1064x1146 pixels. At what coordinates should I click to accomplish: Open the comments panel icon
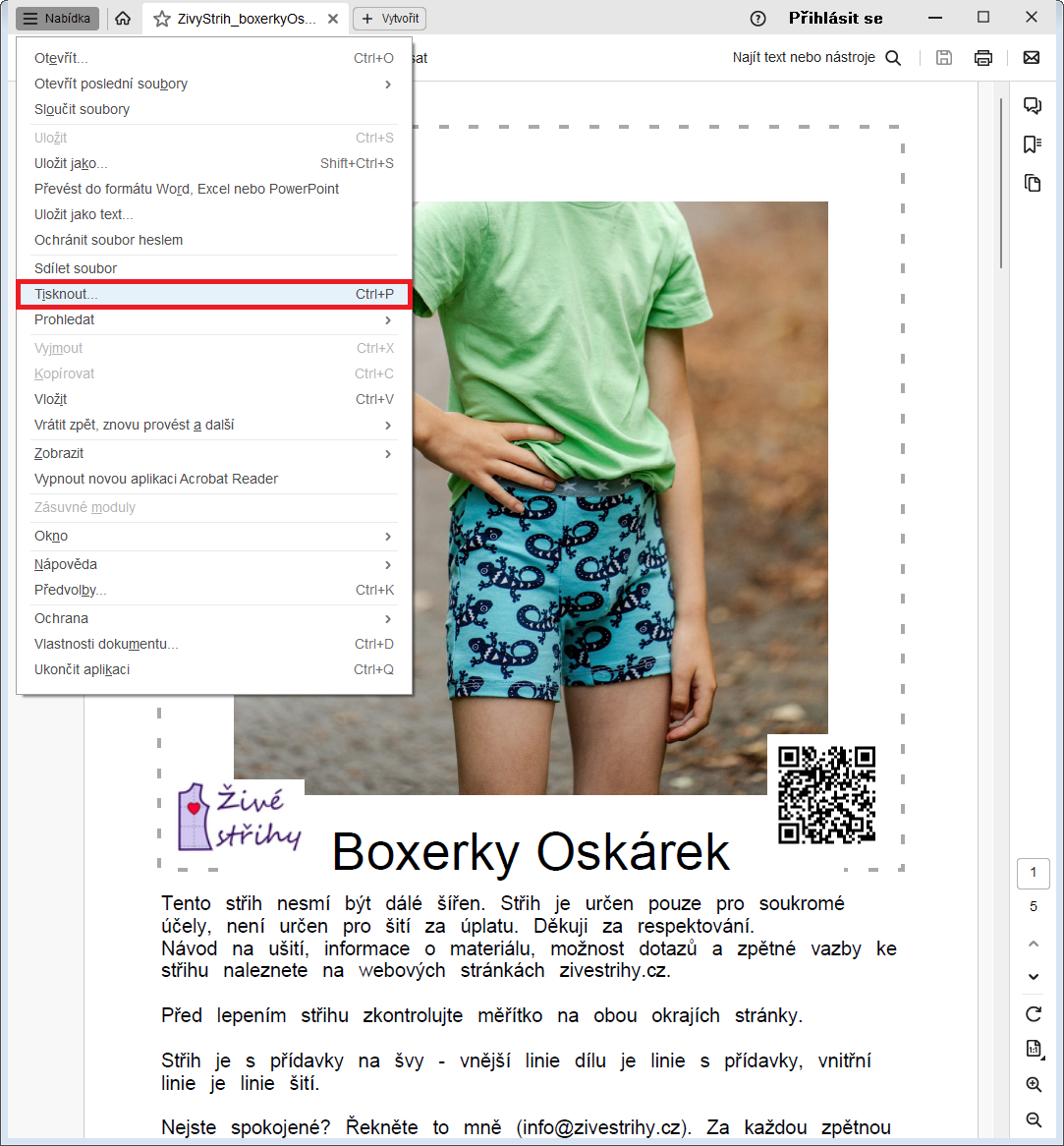[1033, 106]
